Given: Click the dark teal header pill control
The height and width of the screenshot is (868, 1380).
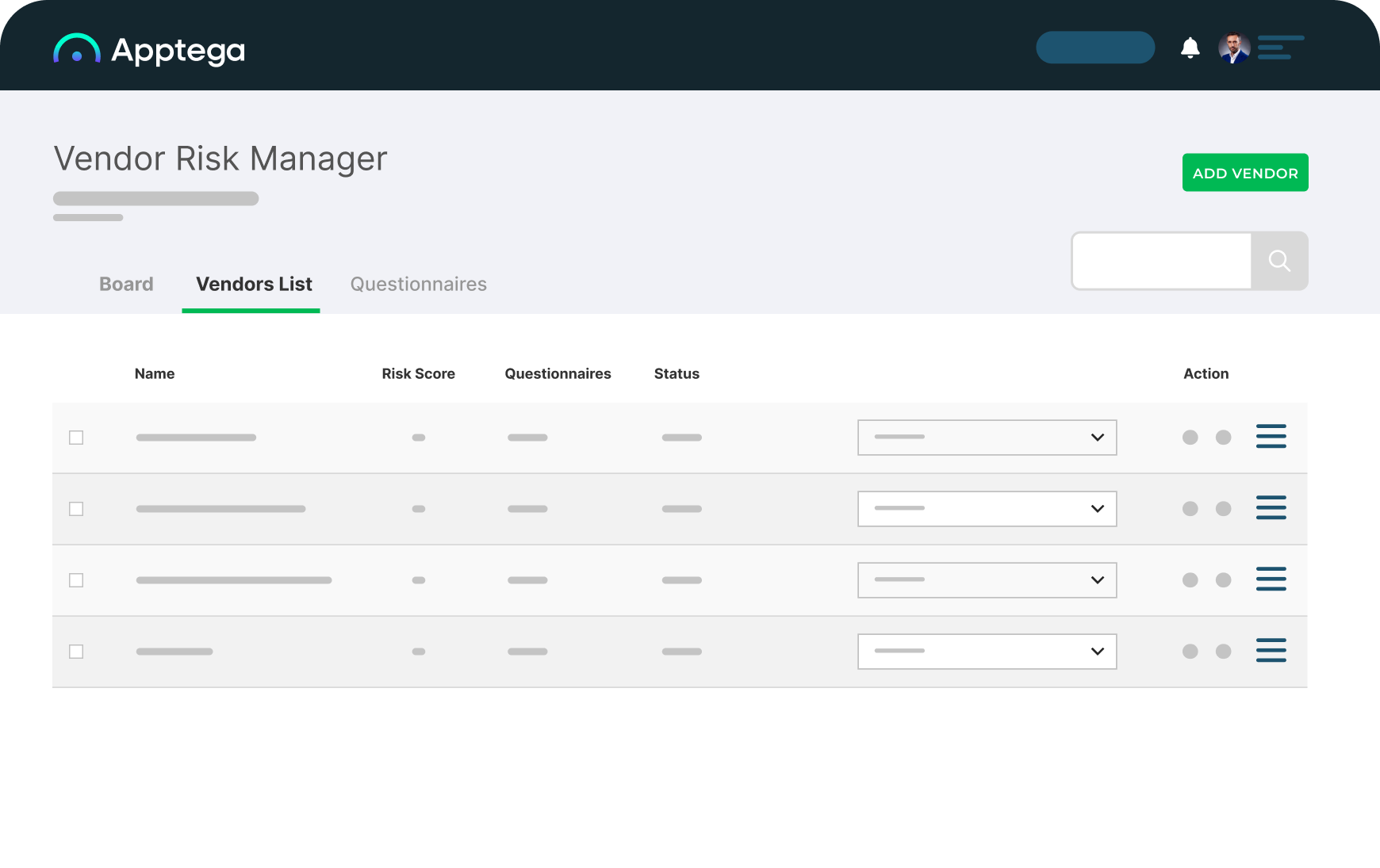Looking at the screenshot, I should coord(1094,48).
